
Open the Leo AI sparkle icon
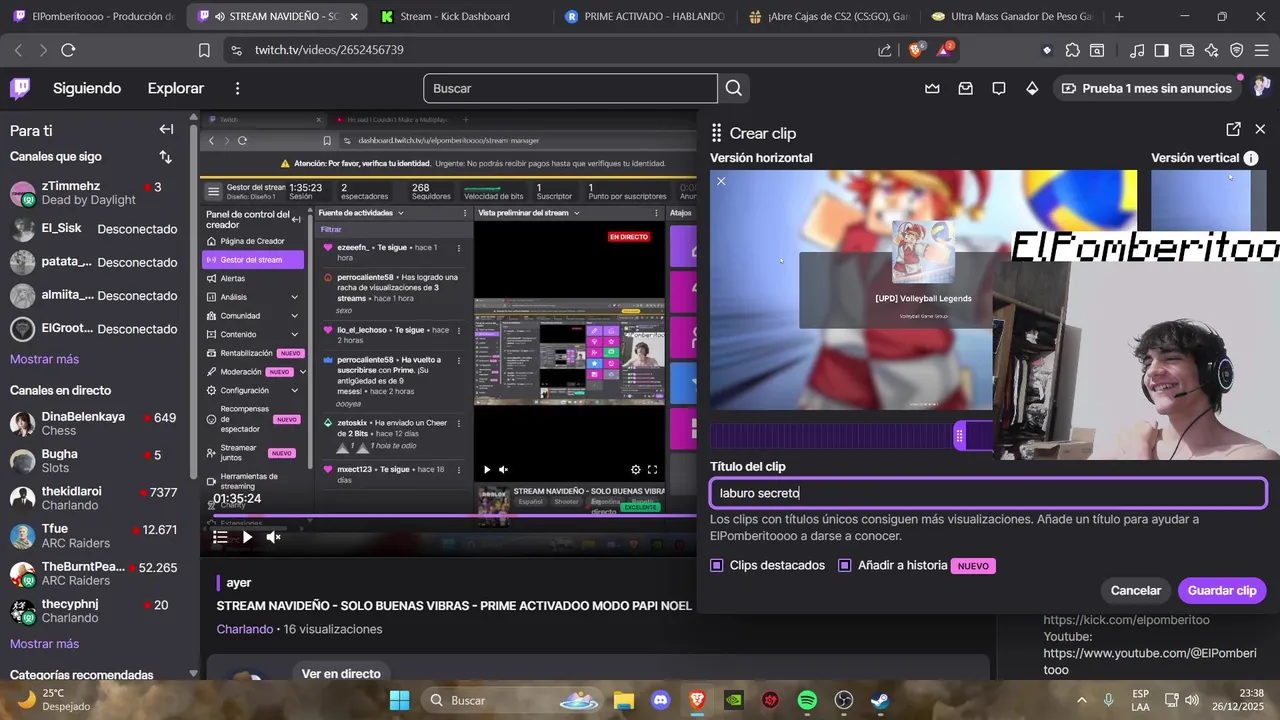(1212, 50)
